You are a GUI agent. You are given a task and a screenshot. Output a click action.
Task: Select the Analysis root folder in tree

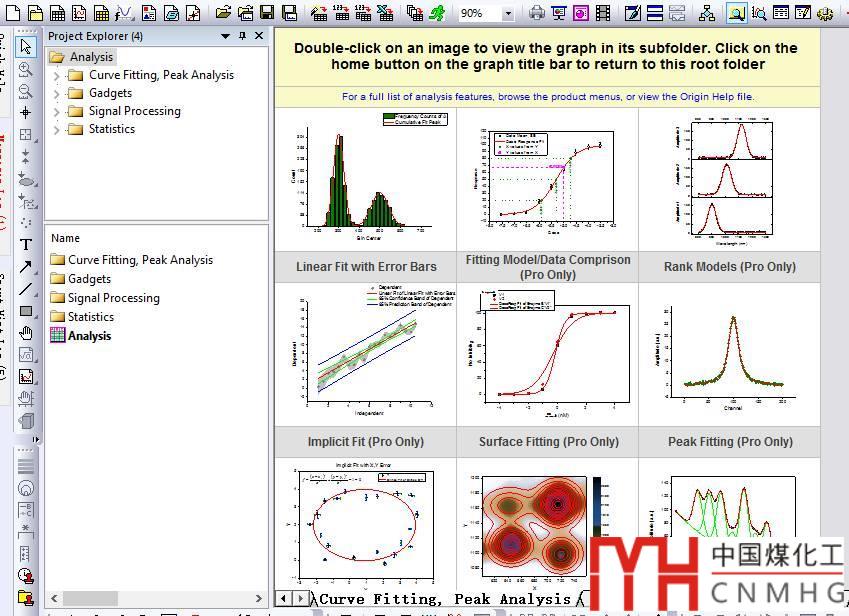81,57
